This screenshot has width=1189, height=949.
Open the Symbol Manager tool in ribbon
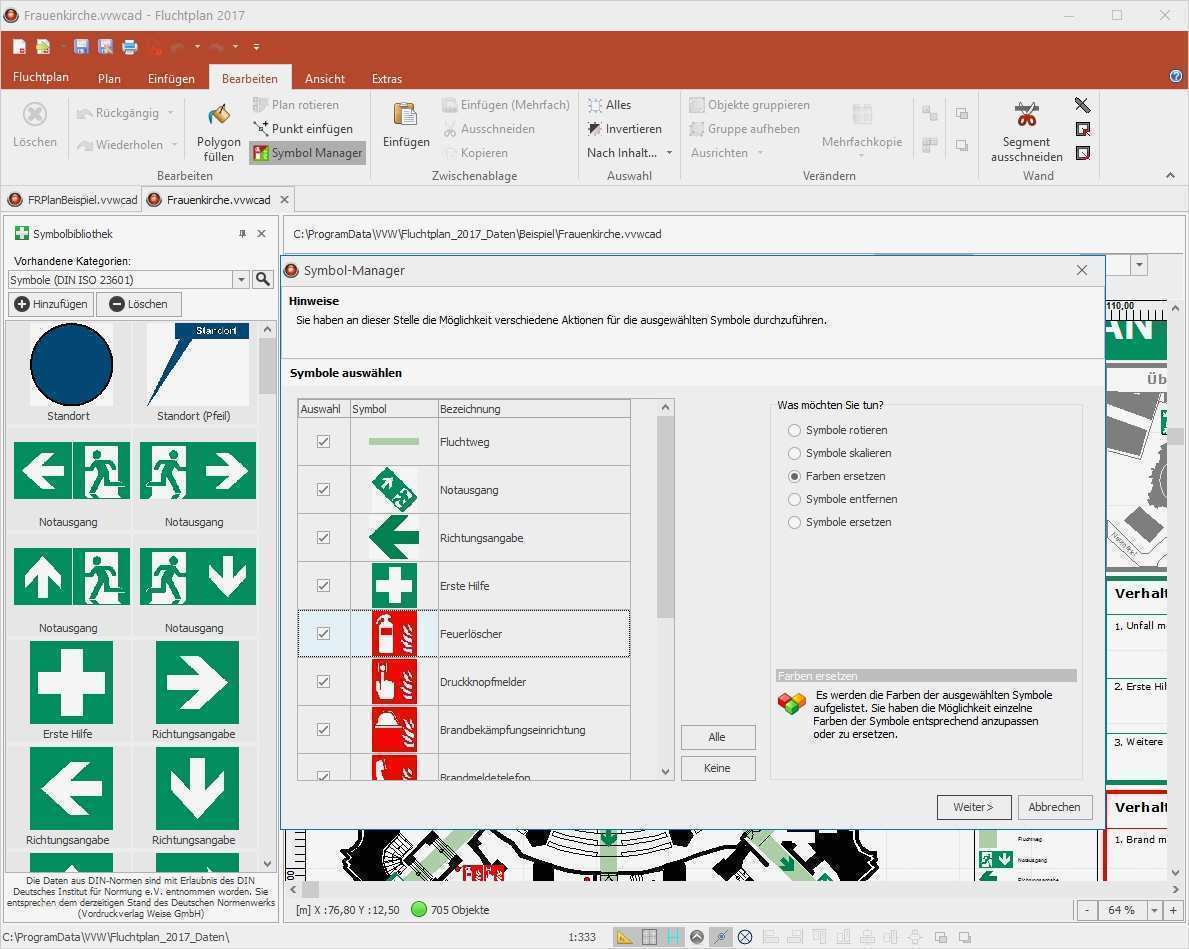tap(308, 152)
